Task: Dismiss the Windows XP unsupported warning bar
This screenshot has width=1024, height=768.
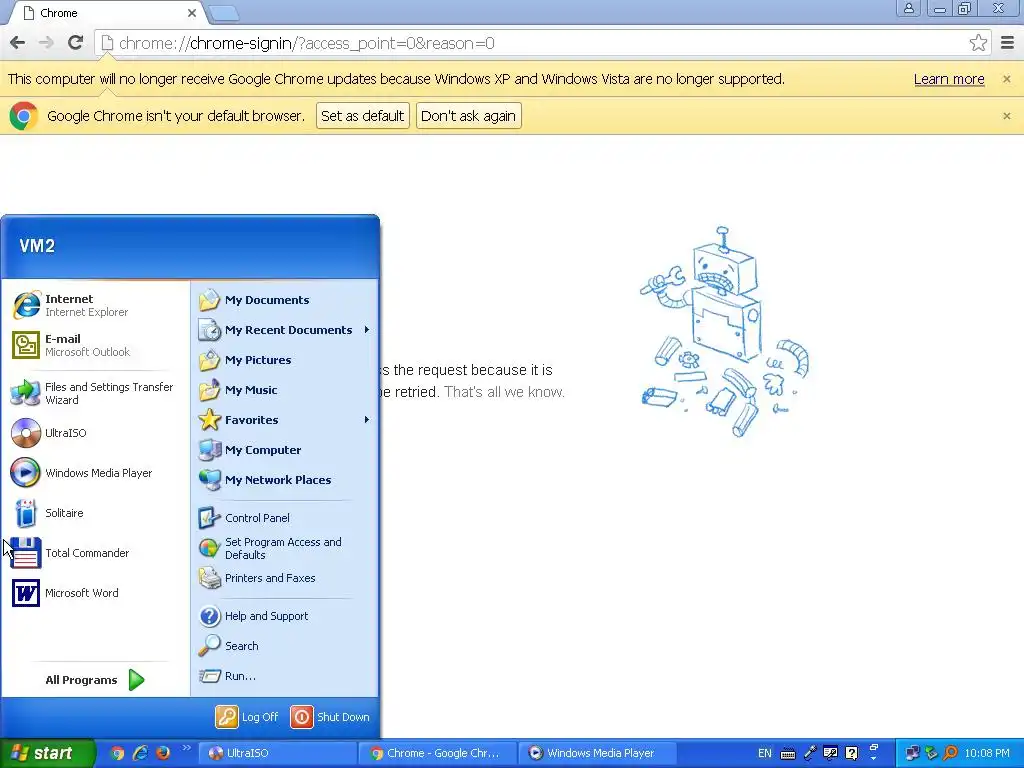Action: [x=1006, y=79]
